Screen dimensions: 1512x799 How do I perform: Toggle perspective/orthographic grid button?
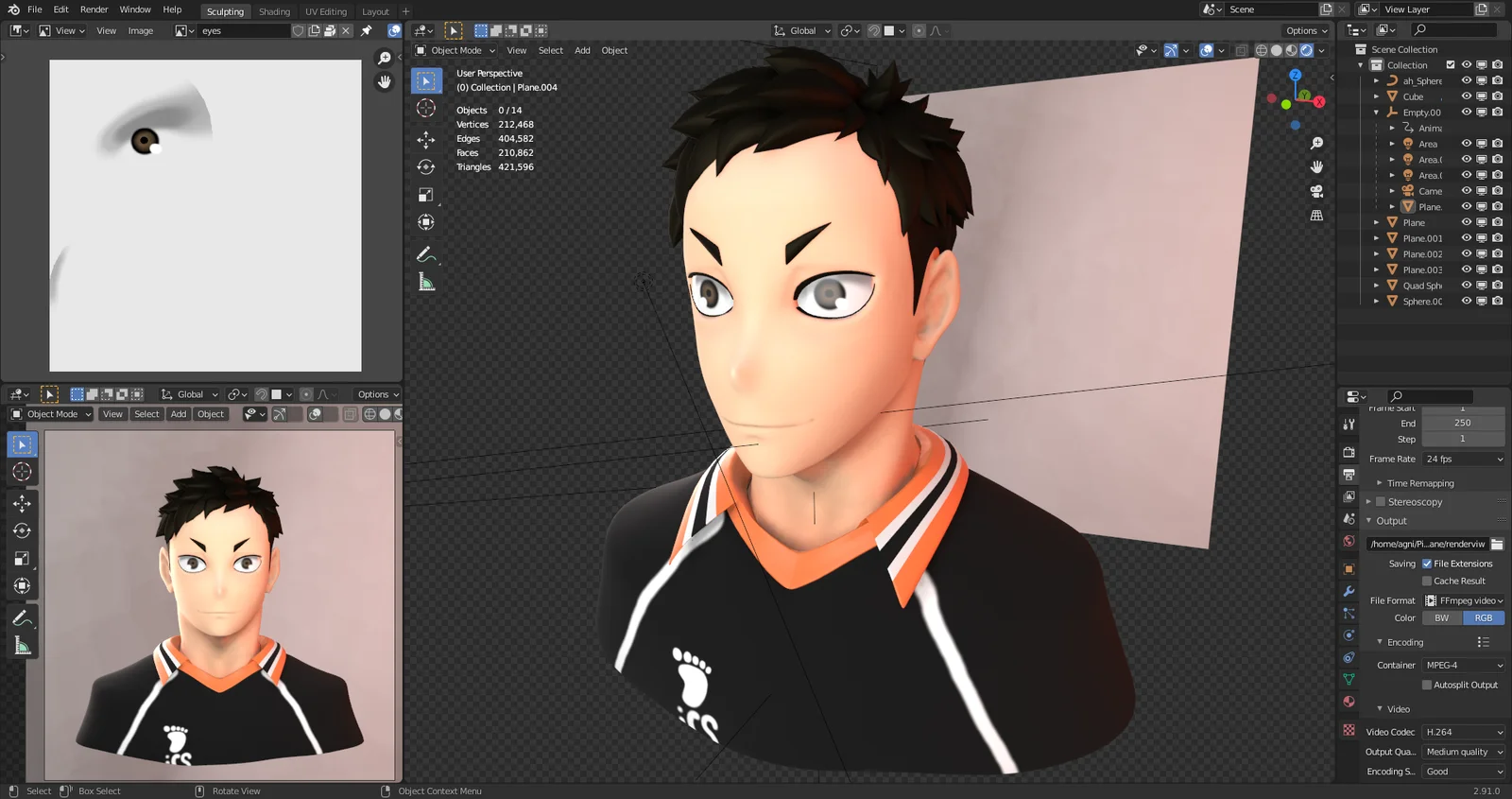[x=1316, y=216]
